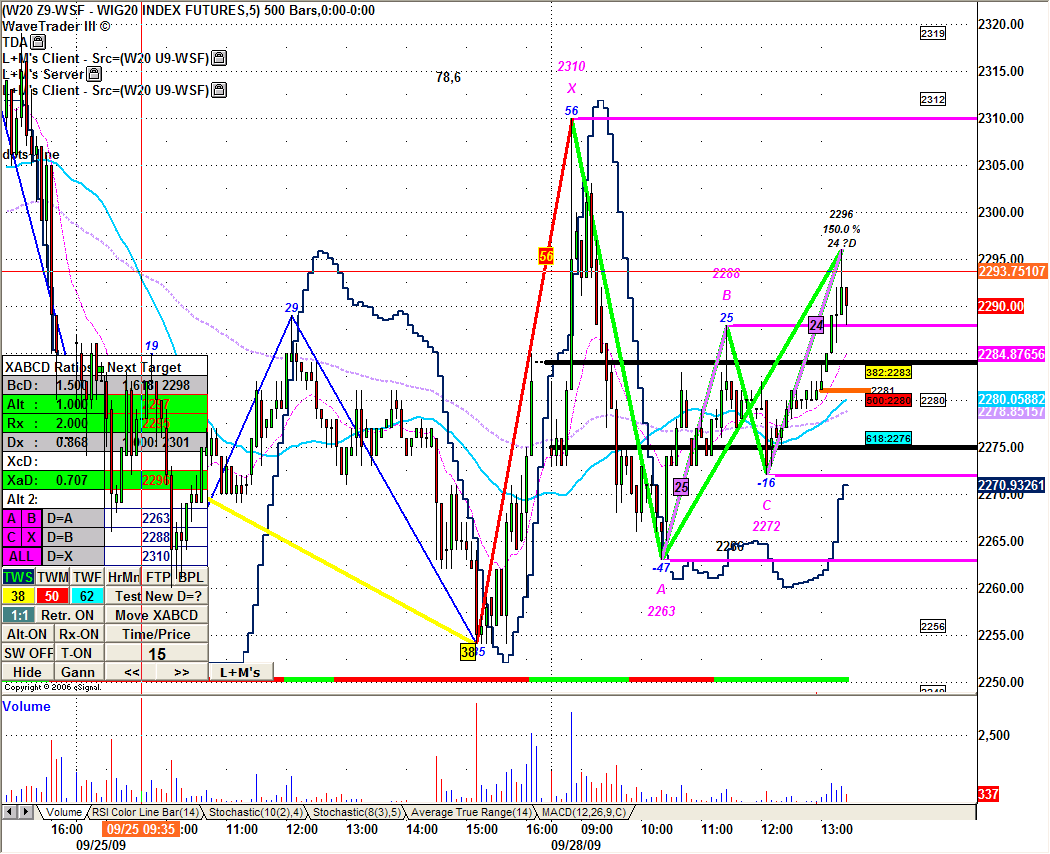Toggle the Alt-ON button
1050x854 pixels.
point(27,634)
